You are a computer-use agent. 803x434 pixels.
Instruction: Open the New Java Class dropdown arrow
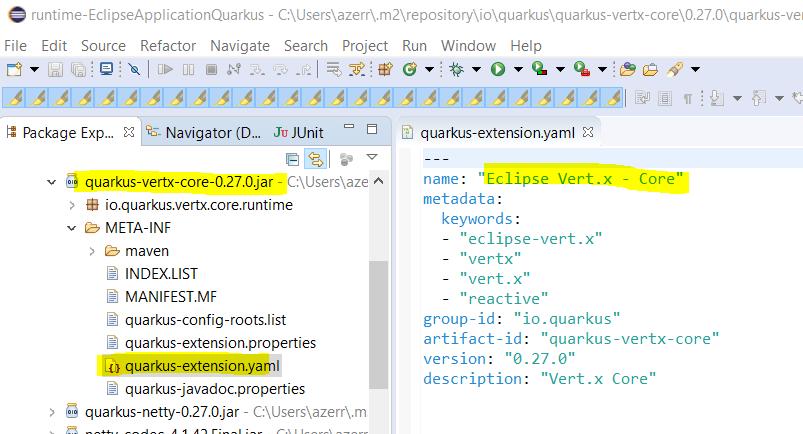click(x=430, y=69)
